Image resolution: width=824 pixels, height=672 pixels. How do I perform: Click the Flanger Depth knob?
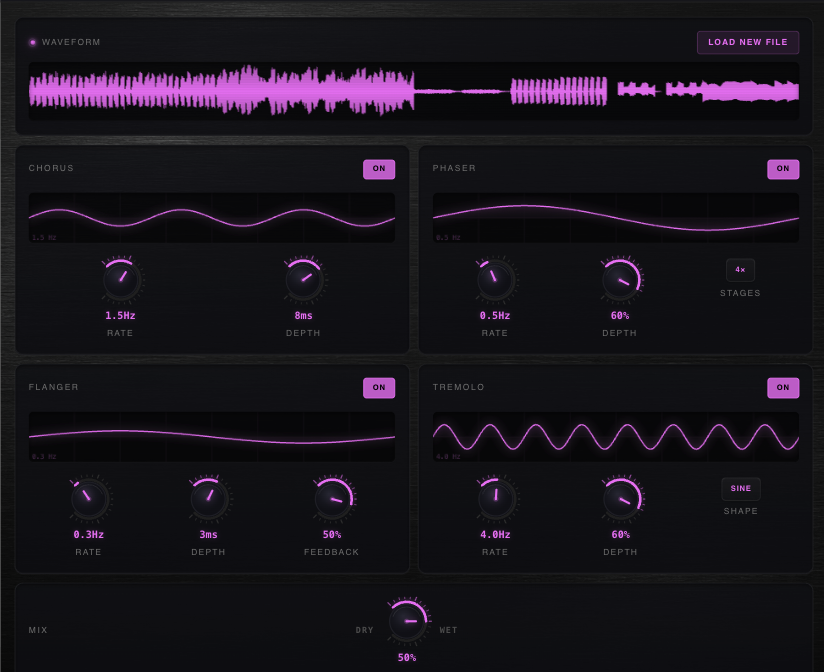[x=209, y=498]
